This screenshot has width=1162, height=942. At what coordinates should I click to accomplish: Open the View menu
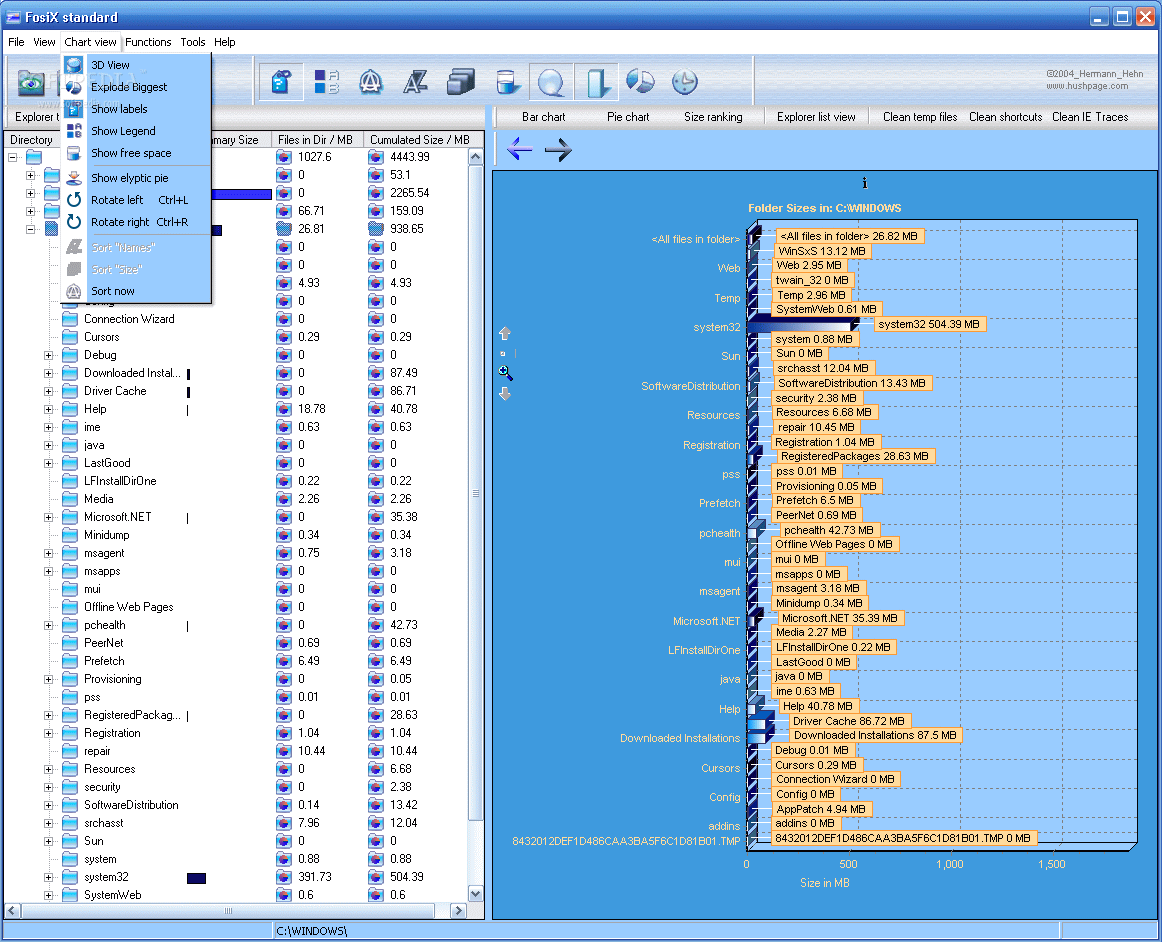[x=44, y=42]
